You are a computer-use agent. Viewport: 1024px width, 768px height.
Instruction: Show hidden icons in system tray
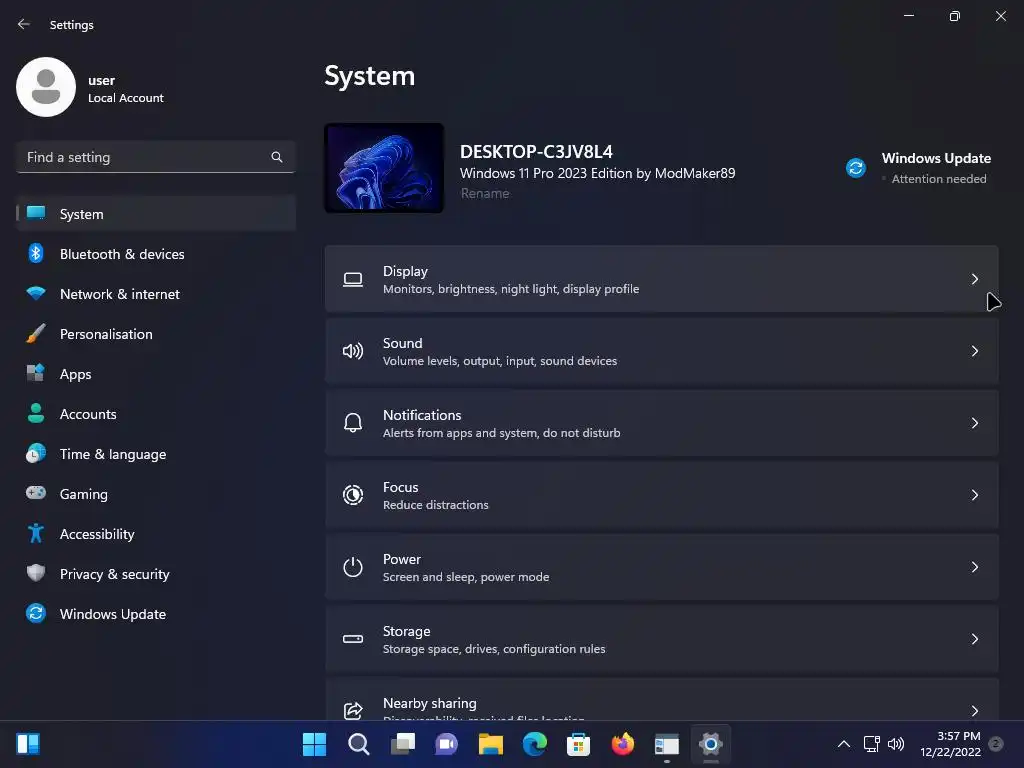pyautogui.click(x=844, y=744)
